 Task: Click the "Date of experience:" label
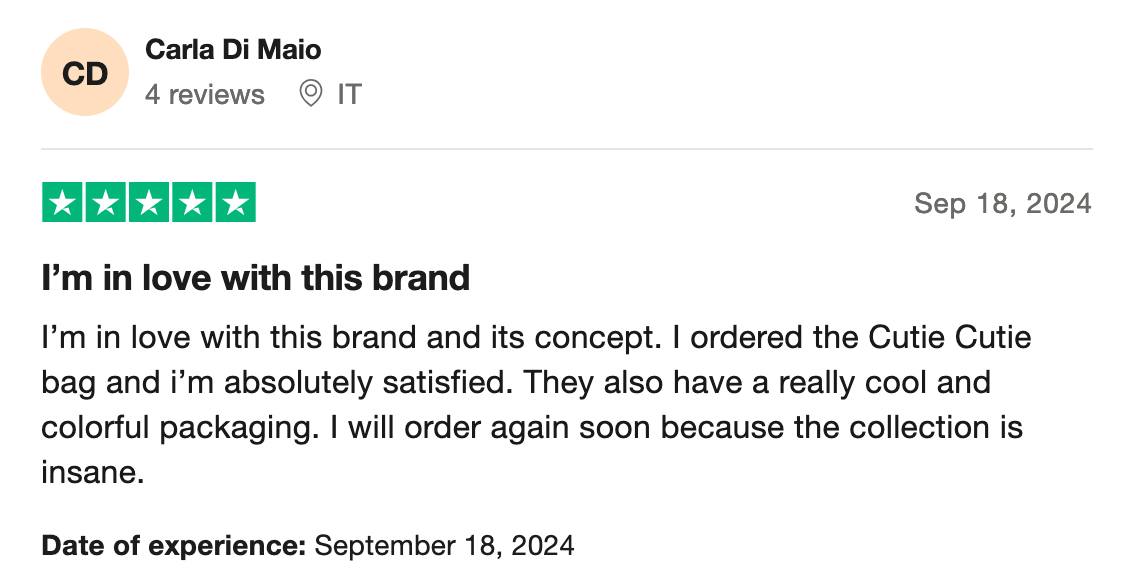pos(173,545)
